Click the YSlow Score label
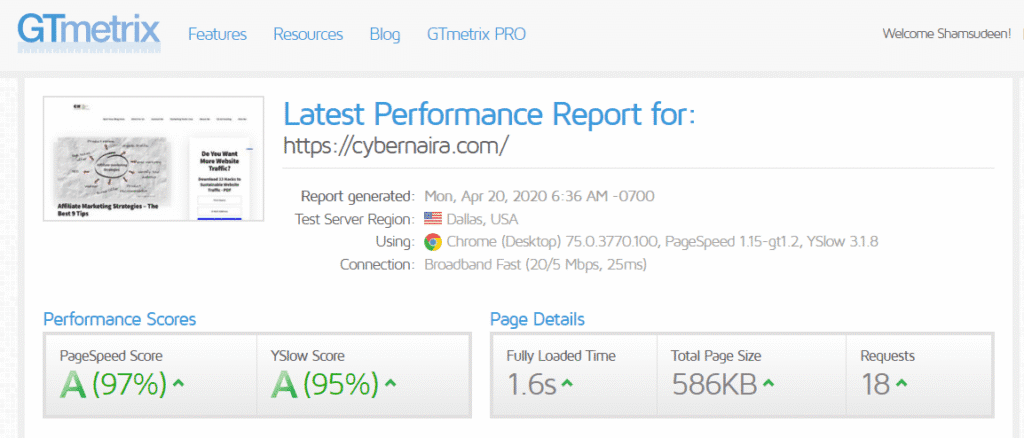This screenshot has height=438, width=1024. tap(308, 356)
